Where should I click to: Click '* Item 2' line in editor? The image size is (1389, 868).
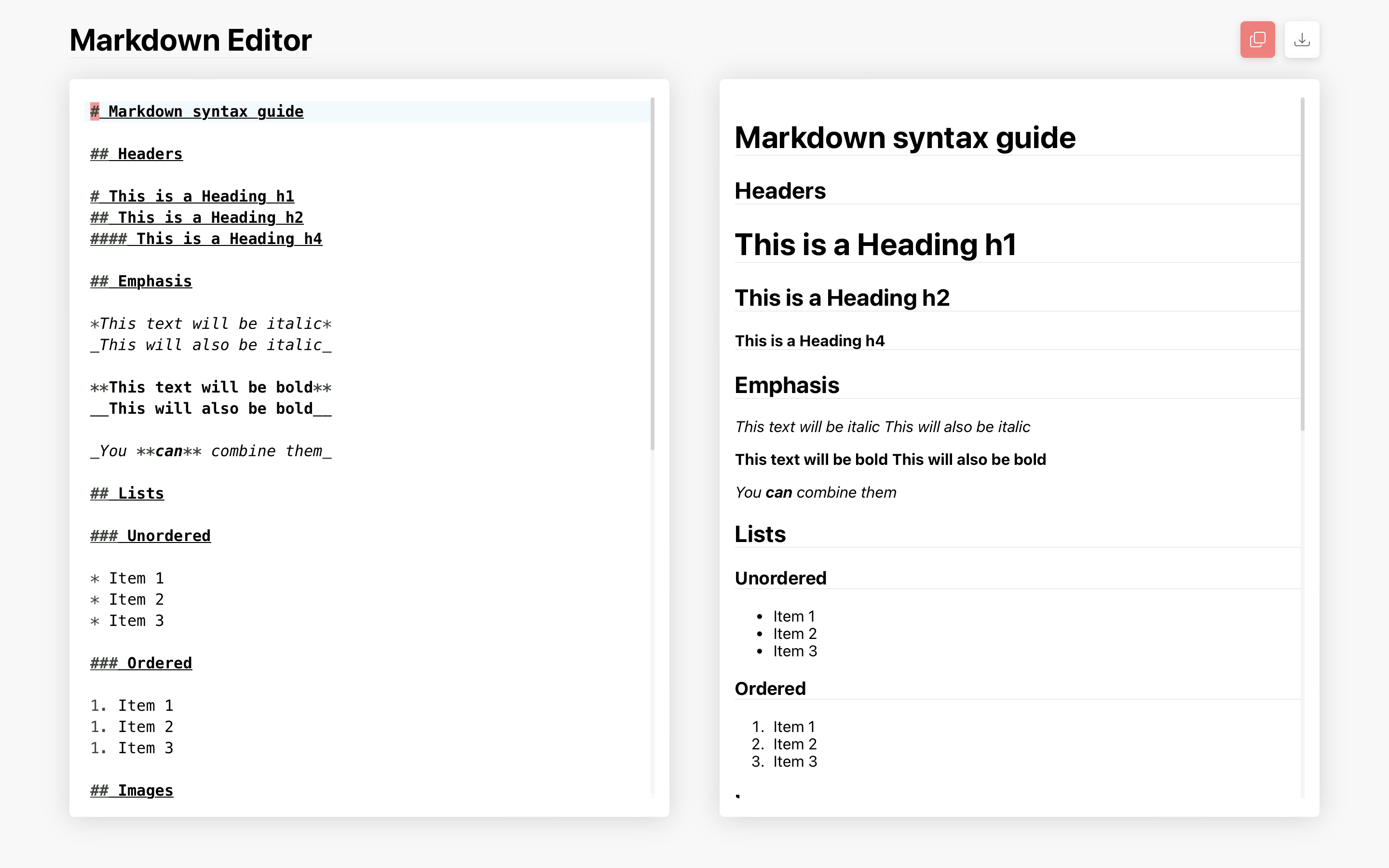(x=127, y=599)
